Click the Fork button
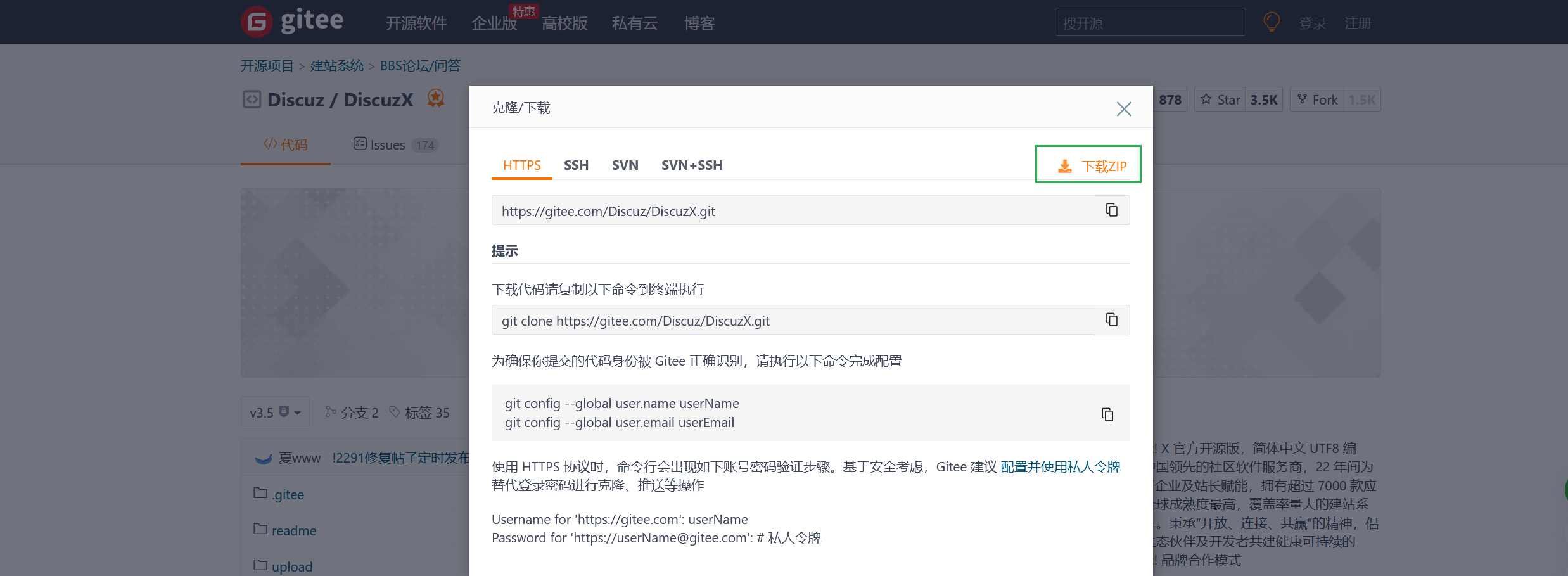1568x576 pixels. 1317,99
